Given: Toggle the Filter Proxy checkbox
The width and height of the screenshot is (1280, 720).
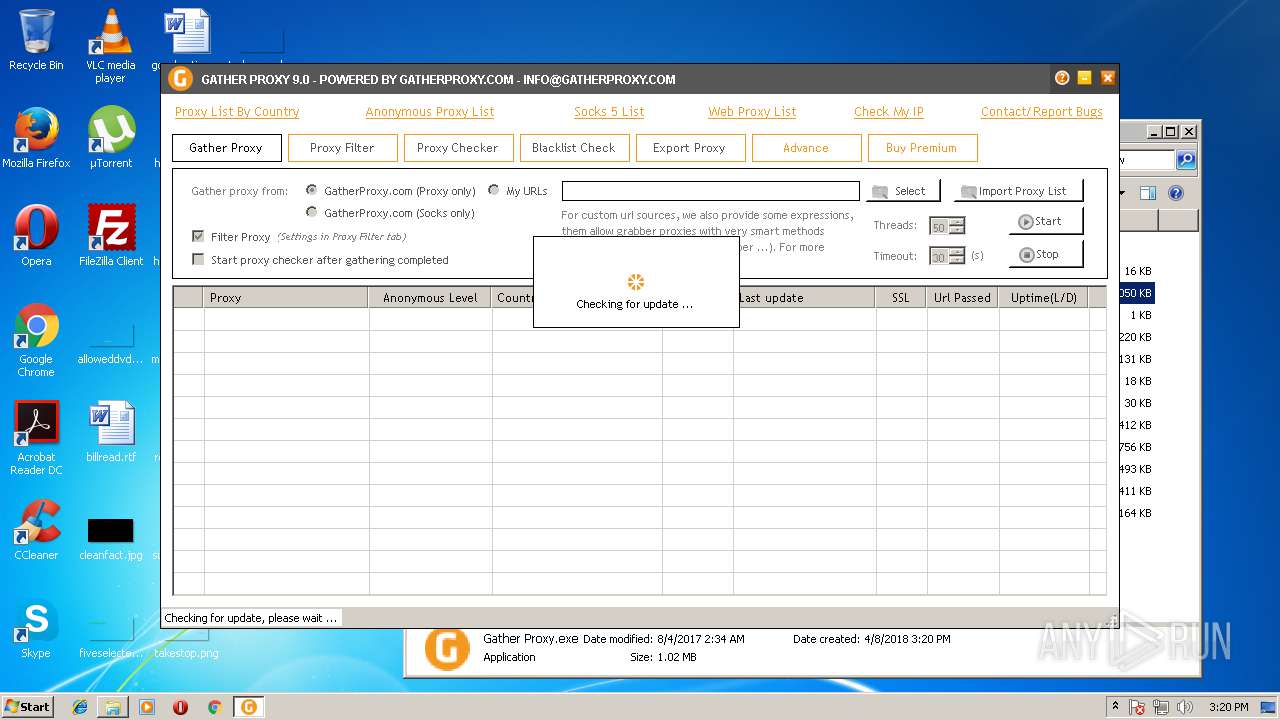Looking at the screenshot, I should pyautogui.click(x=198, y=237).
